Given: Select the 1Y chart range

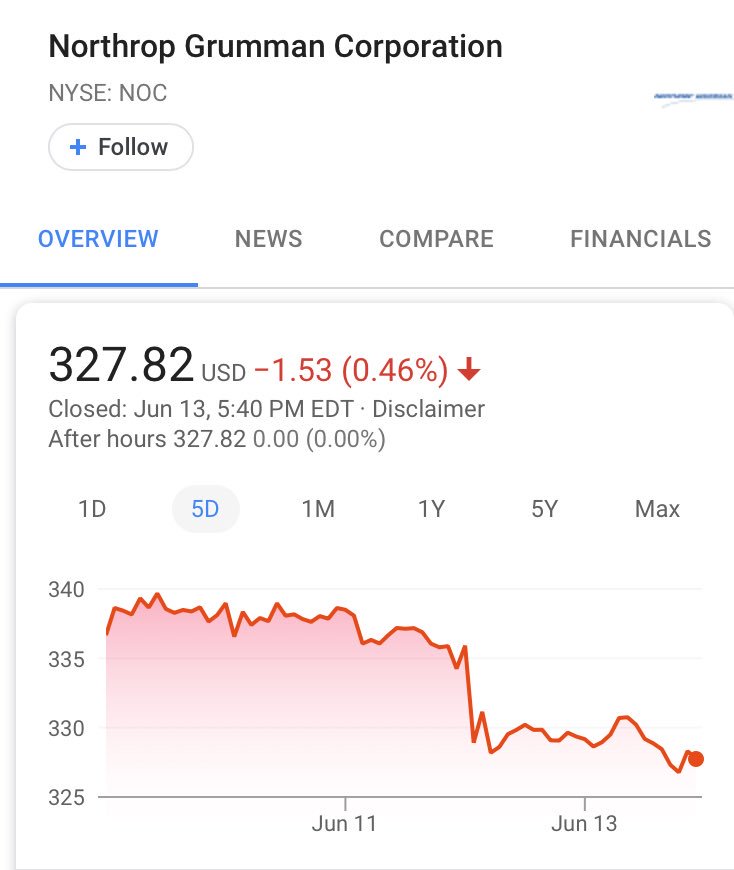Looking at the screenshot, I should click(432, 509).
